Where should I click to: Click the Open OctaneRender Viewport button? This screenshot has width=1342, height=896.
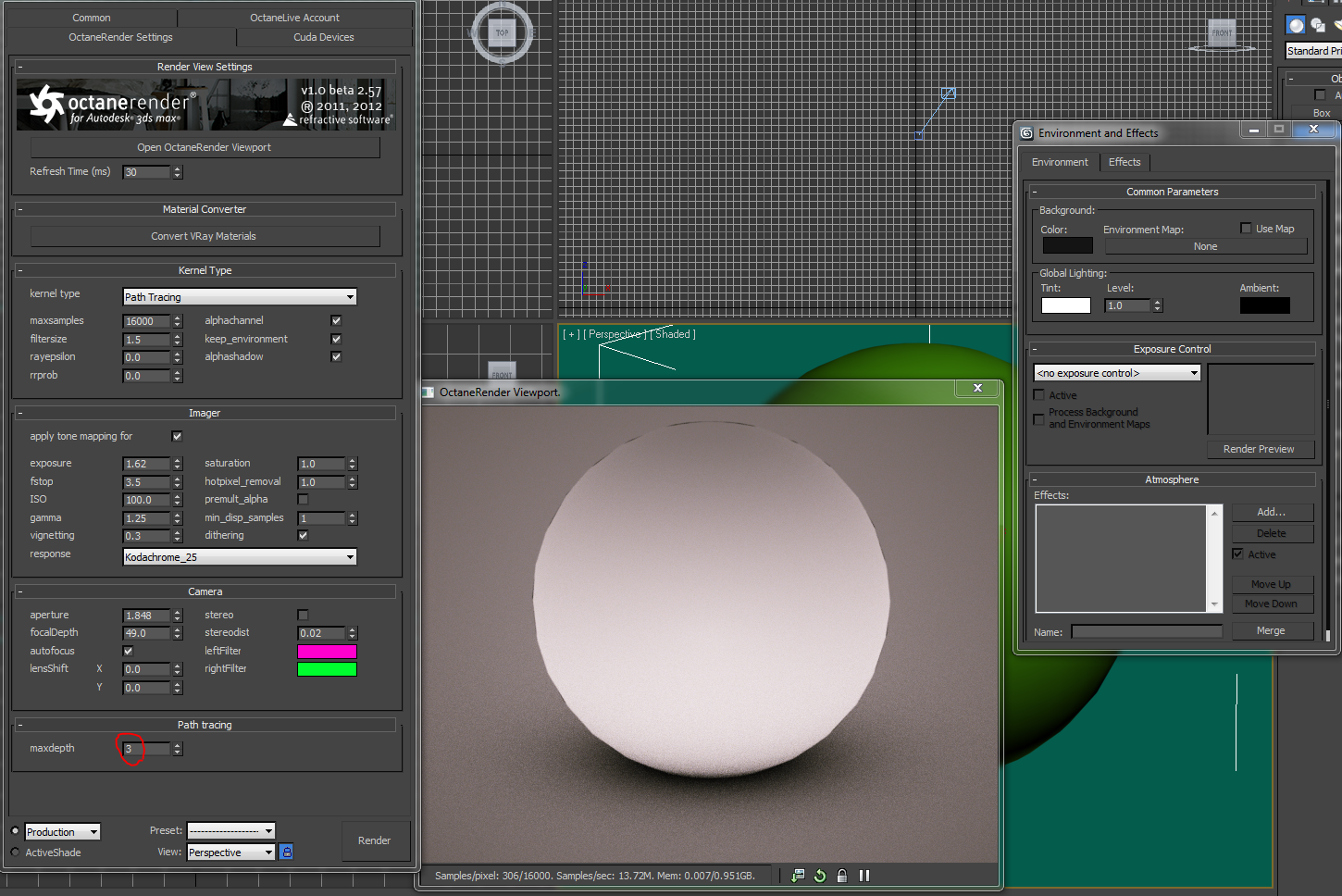[205, 147]
